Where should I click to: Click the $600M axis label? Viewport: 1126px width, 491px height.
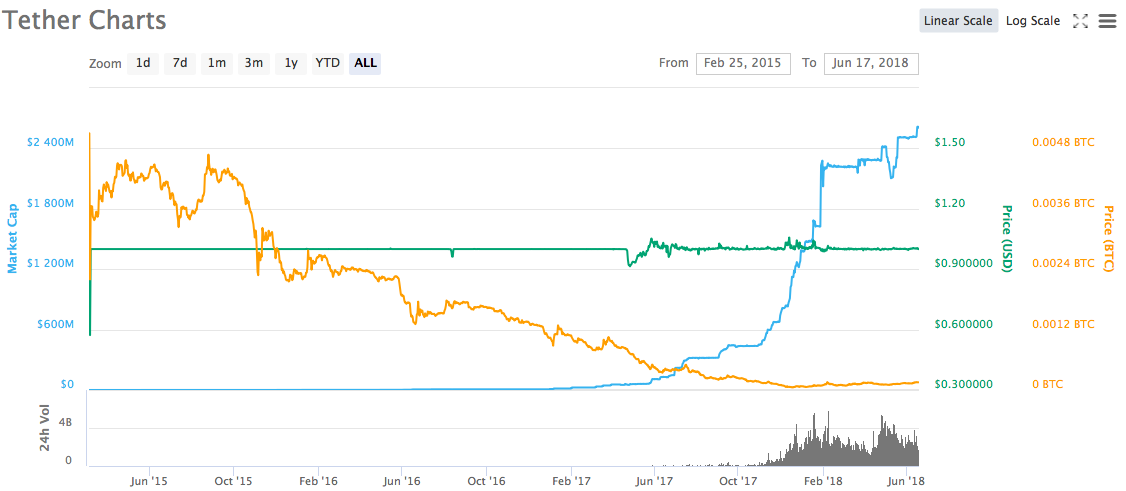coord(55,324)
